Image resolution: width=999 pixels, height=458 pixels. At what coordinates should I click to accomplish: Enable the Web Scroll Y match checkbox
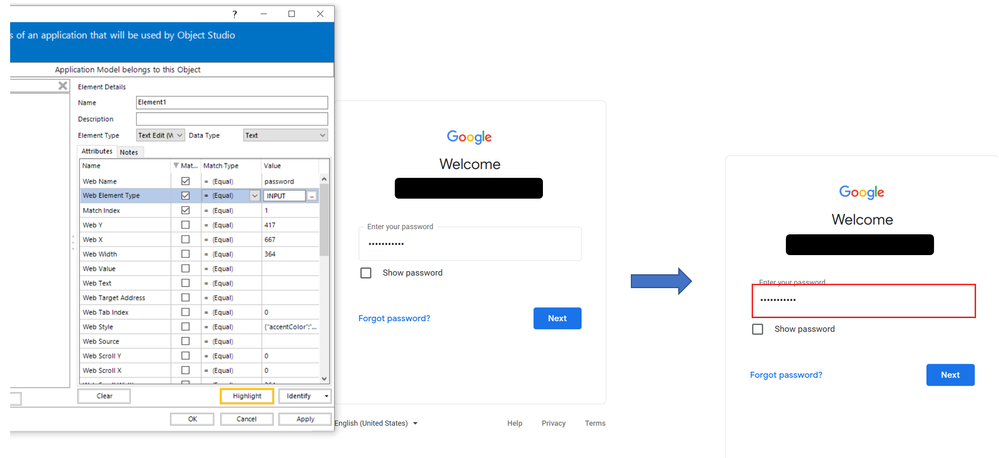(x=185, y=355)
